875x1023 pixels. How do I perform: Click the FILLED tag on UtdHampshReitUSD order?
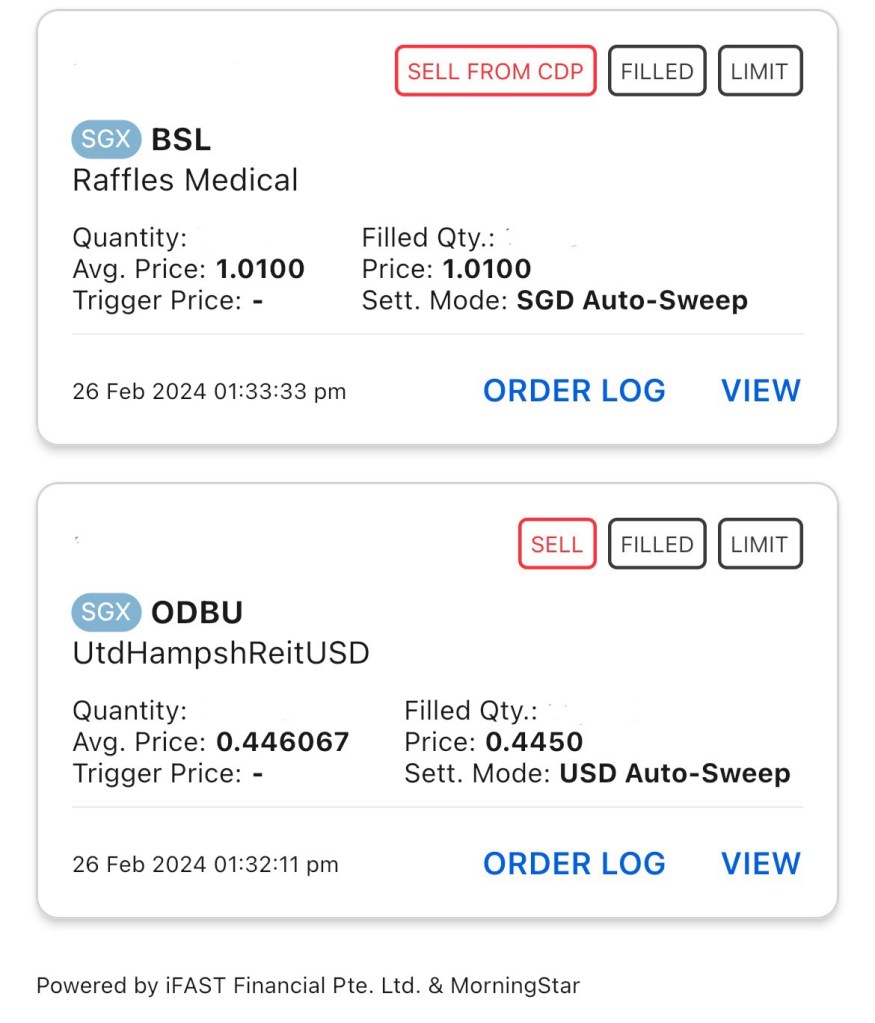[657, 544]
